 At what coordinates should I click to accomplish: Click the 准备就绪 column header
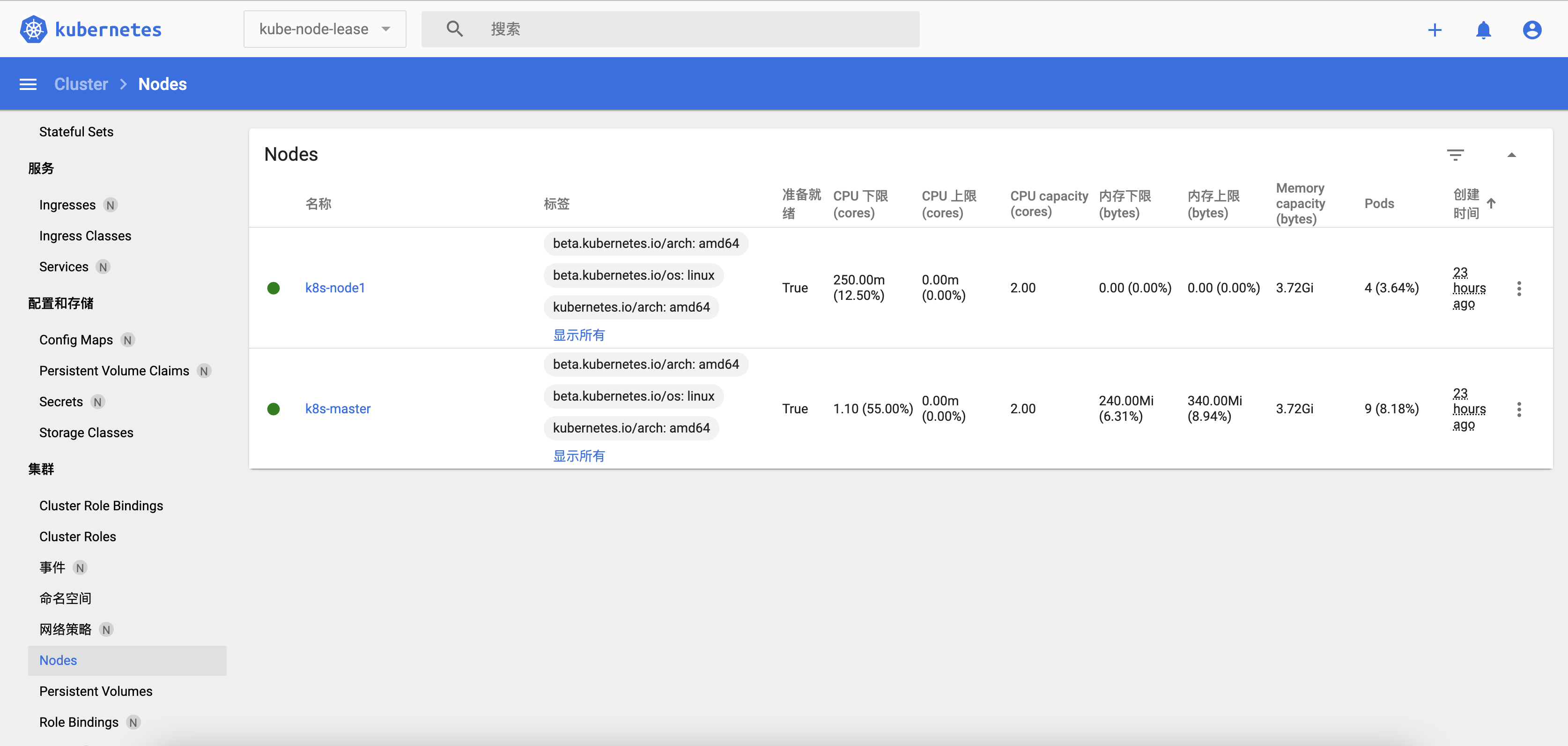point(801,203)
